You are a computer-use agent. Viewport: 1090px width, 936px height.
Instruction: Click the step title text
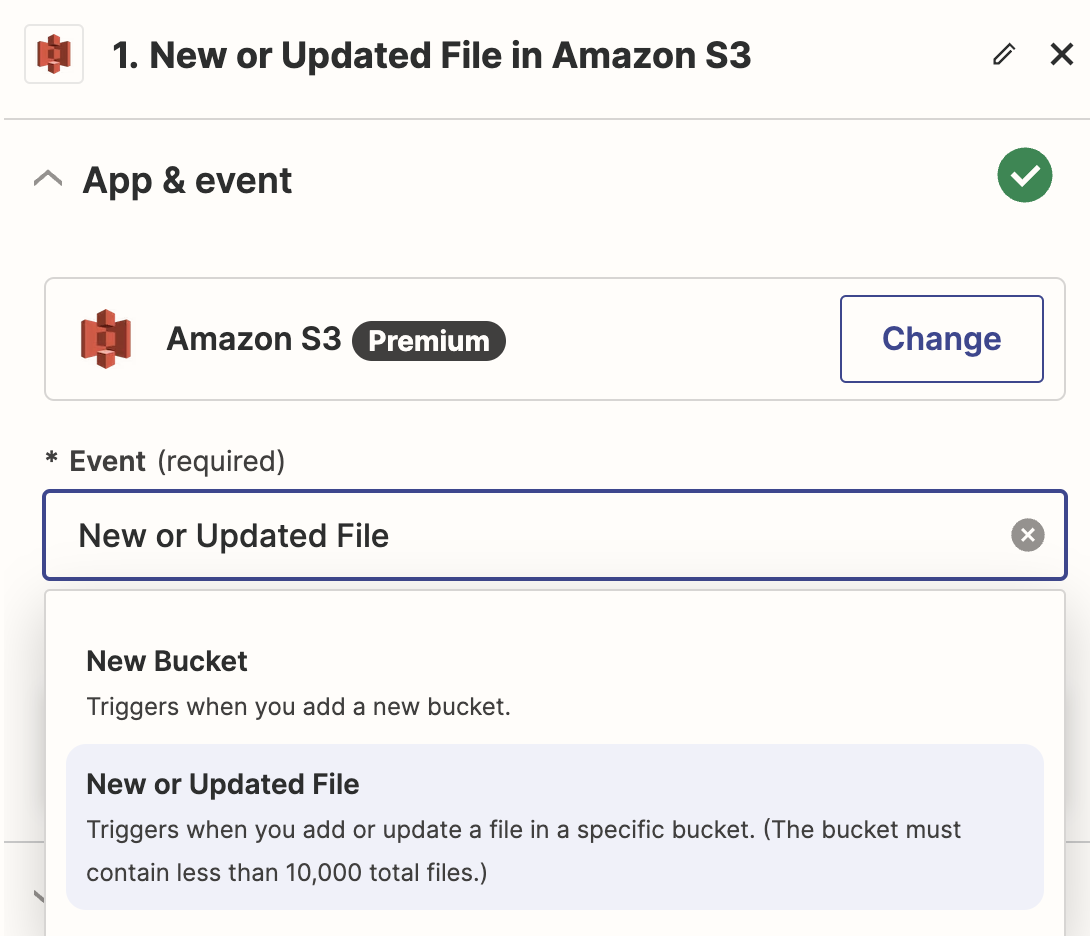pyautogui.click(x=431, y=56)
